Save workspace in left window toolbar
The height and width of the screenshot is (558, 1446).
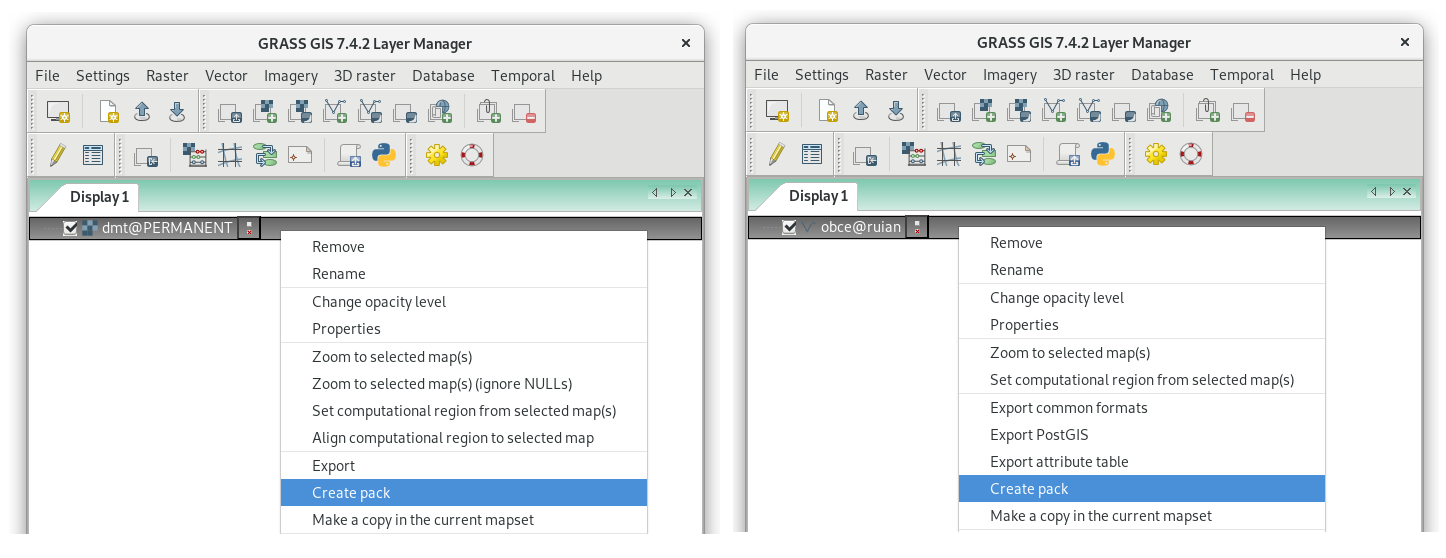click(x=176, y=111)
